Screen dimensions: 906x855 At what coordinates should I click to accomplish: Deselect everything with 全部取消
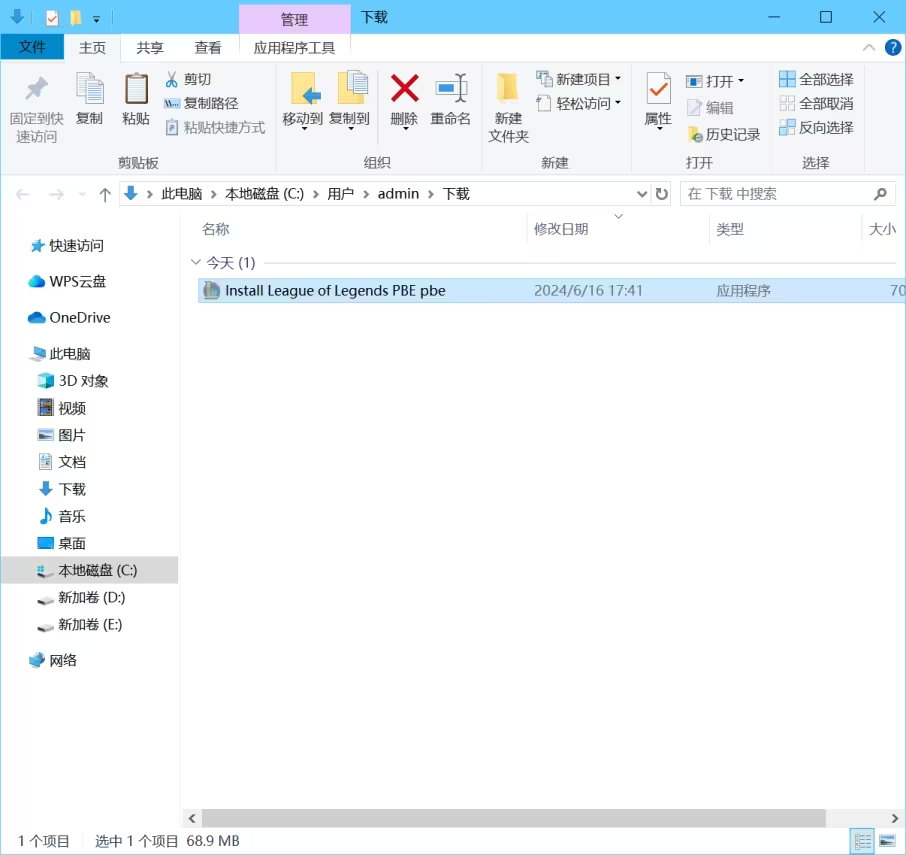point(816,103)
